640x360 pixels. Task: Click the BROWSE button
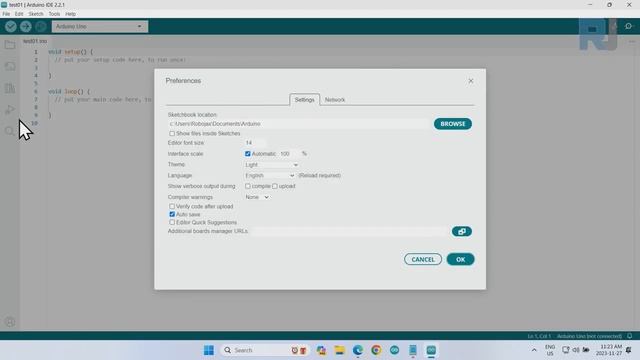[x=453, y=124]
